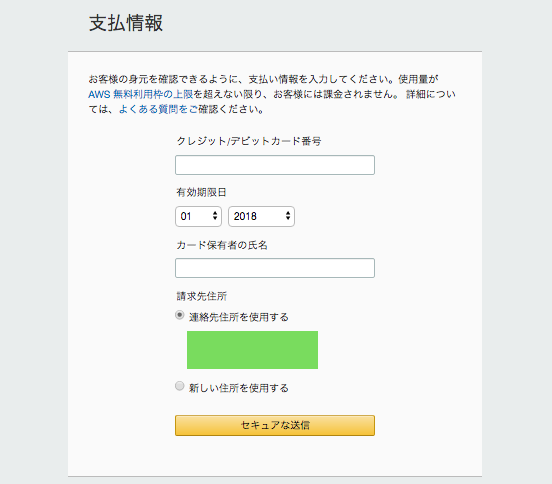Click the 請求先住所 section label
The width and height of the screenshot is (552, 484).
(201, 296)
